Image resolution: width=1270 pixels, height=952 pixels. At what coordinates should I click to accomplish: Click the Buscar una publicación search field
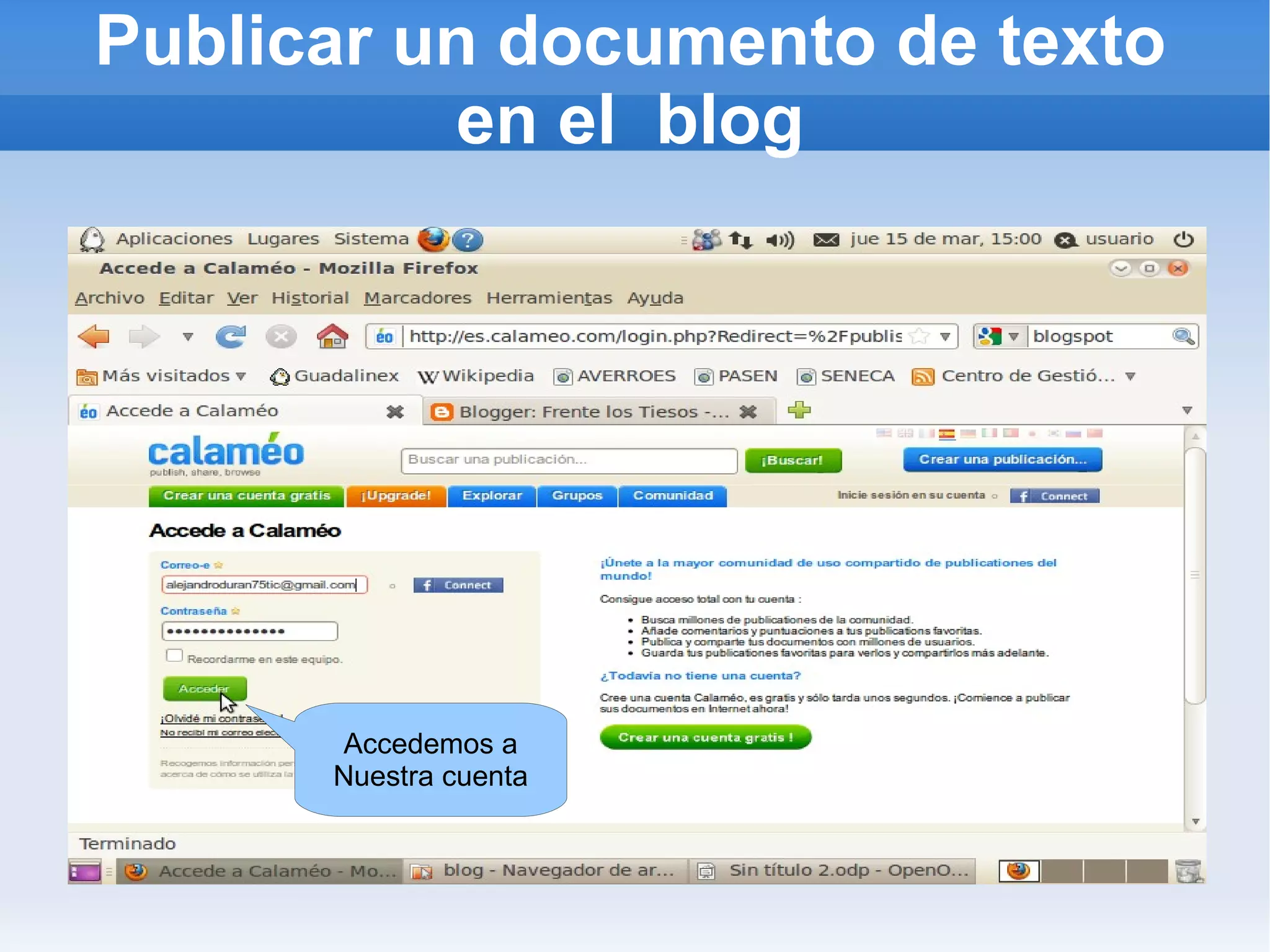pyautogui.click(x=569, y=460)
